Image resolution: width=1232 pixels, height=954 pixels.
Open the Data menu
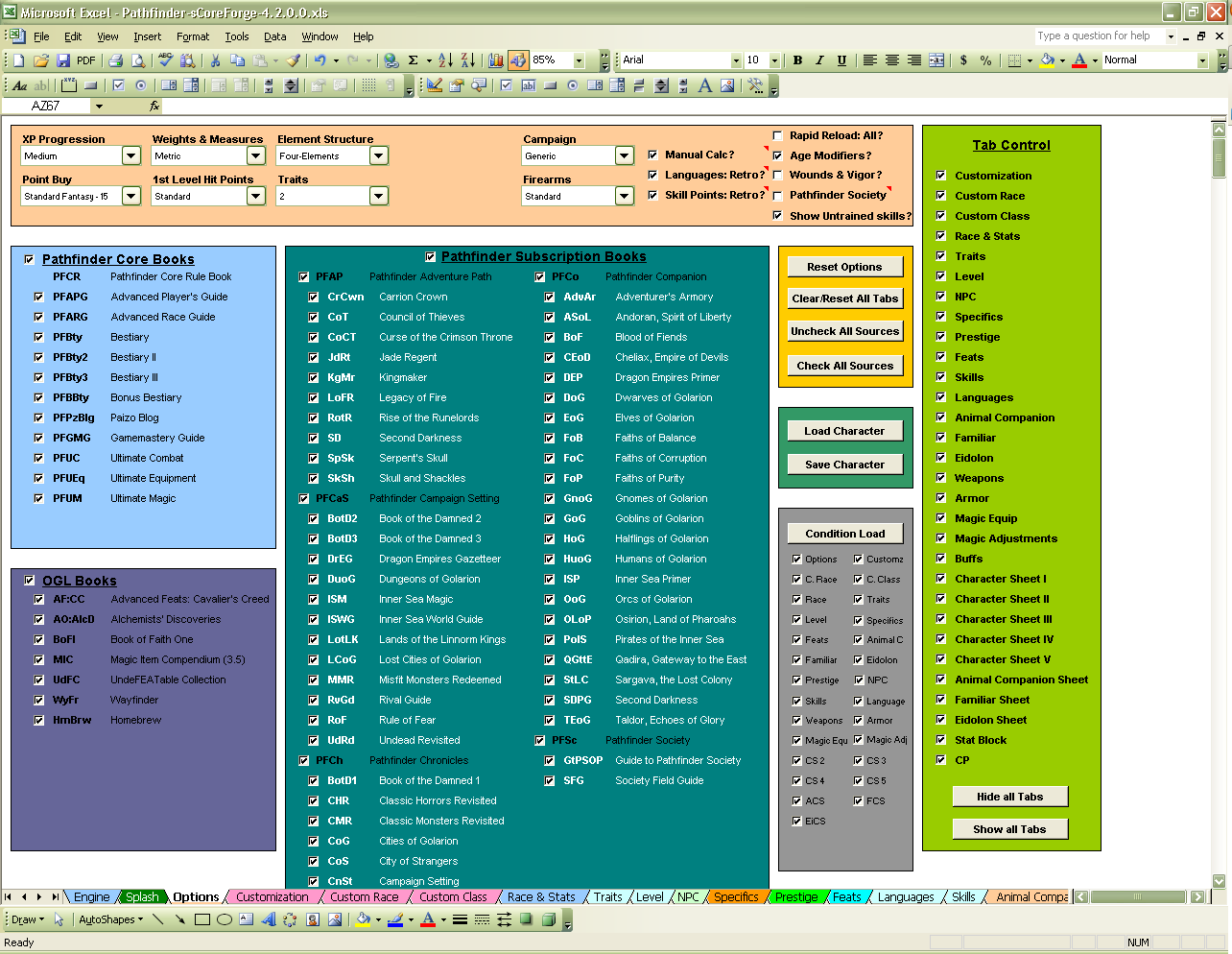[275, 36]
